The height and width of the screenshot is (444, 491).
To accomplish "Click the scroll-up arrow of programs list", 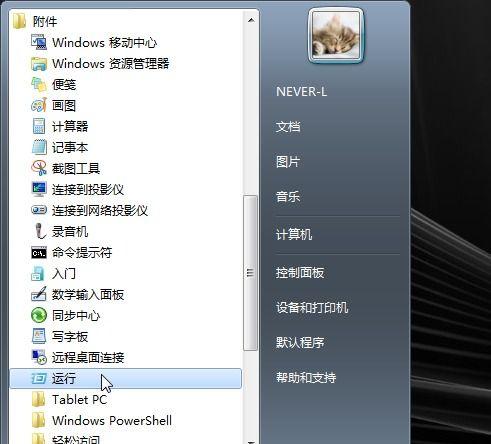I will point(251,20).
